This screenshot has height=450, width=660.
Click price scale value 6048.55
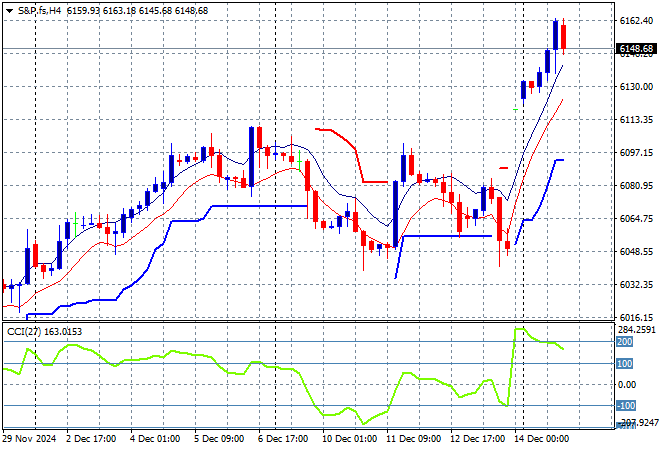point(636,252)
